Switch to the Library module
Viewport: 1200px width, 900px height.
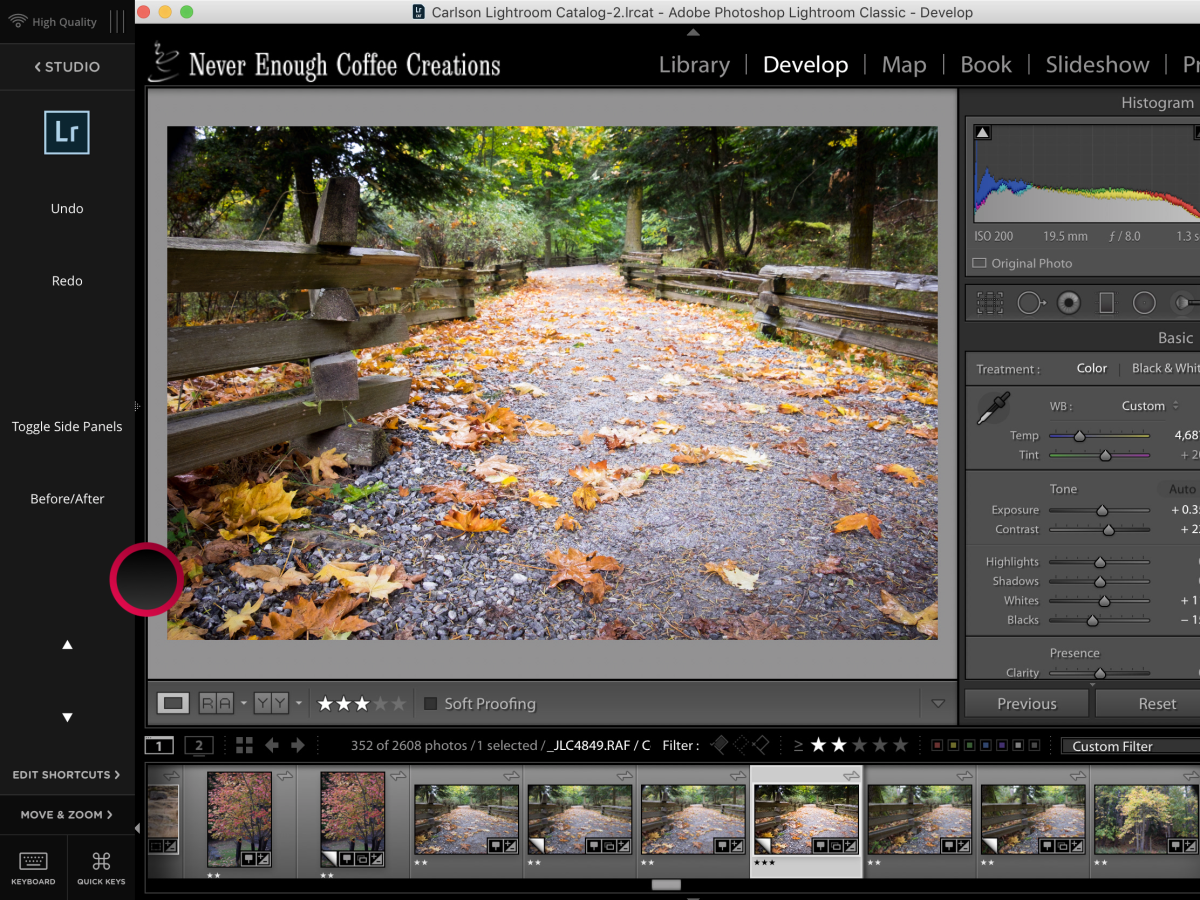click(x=694, y=65)
